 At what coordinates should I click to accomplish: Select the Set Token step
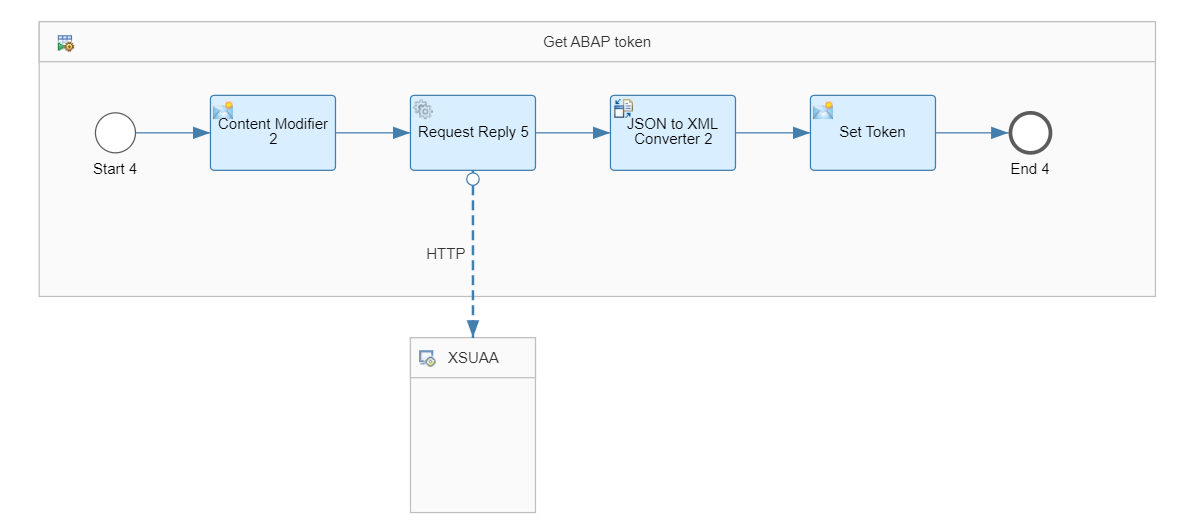tap(873, 133)
